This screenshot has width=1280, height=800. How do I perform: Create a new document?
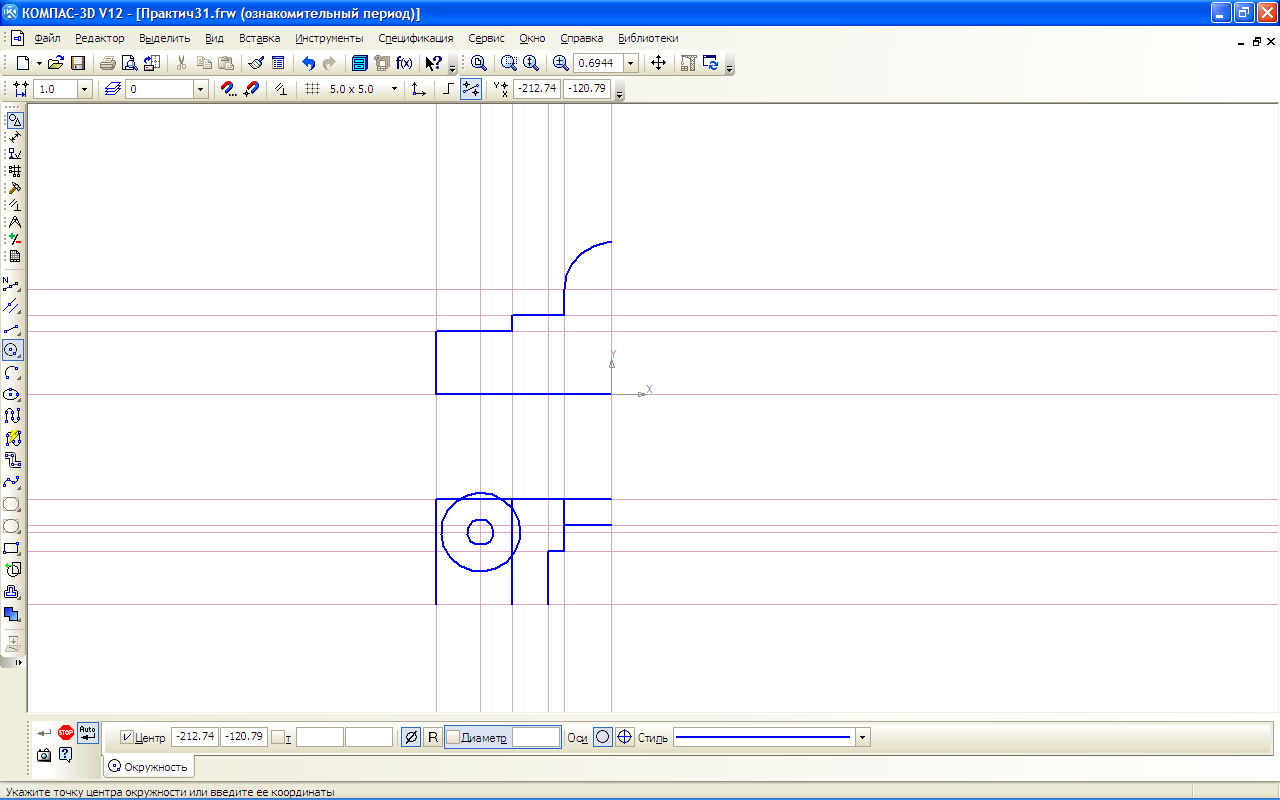click(22, 63)
